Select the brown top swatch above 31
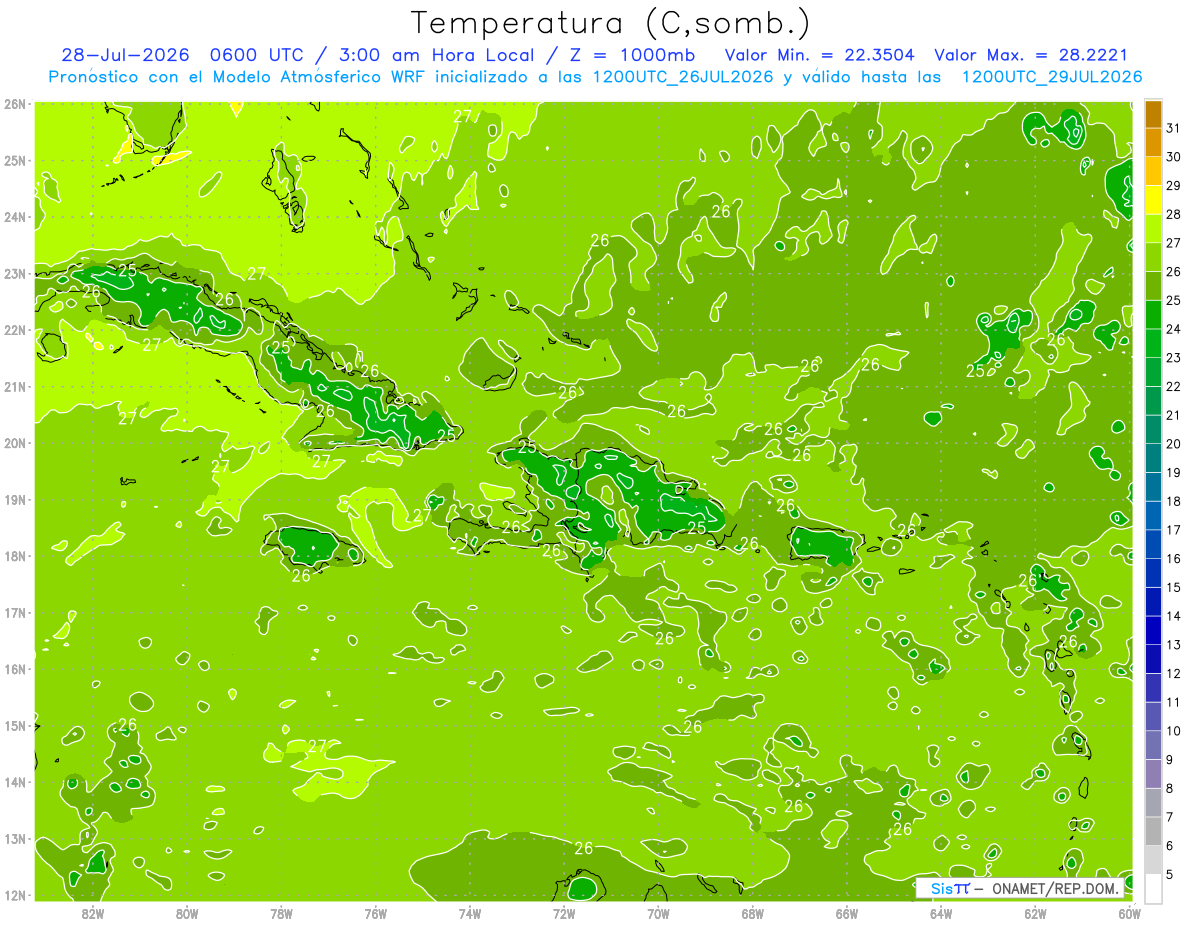 (1153, 114)
